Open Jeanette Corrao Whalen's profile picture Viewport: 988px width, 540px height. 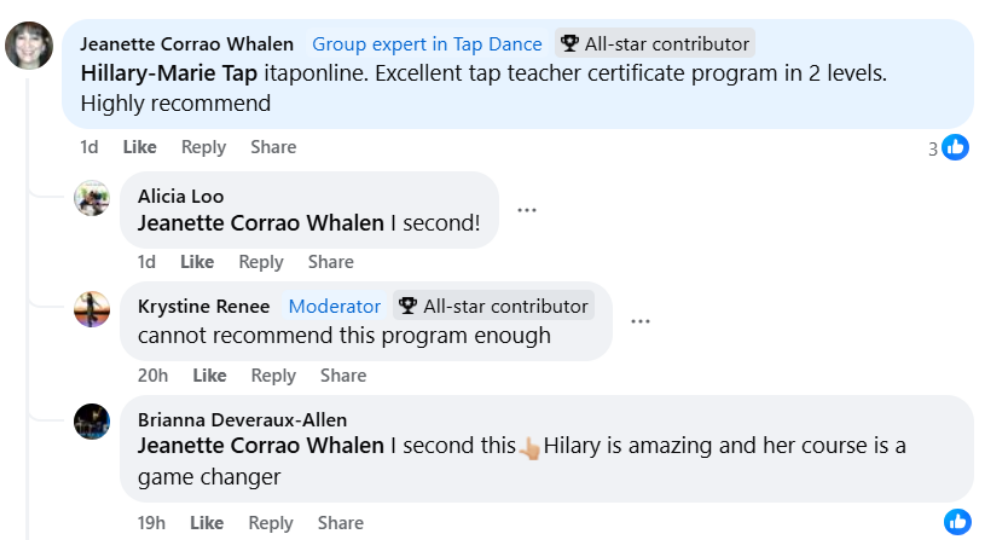29,45
